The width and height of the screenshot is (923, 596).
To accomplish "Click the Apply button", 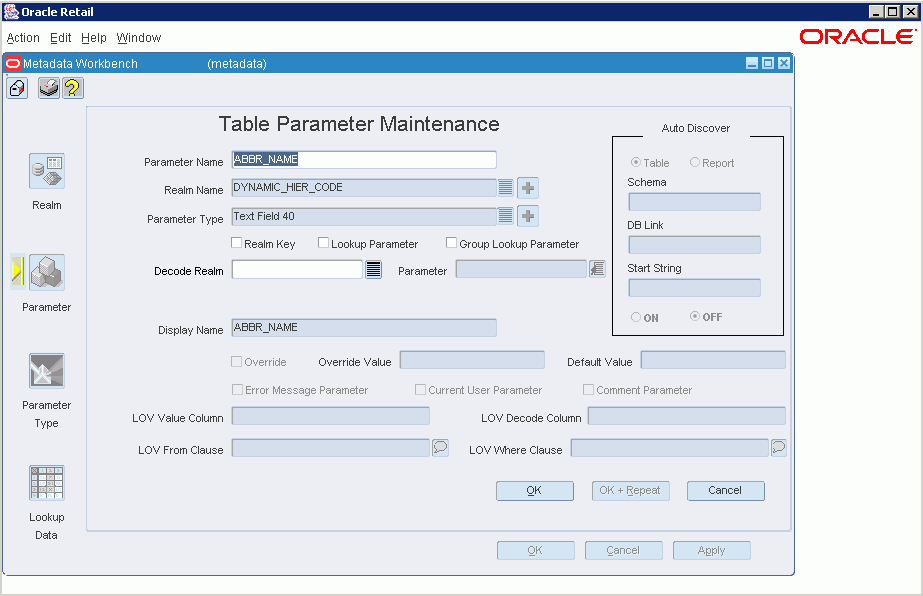I will pyautogui.click(x=712, y=551).
